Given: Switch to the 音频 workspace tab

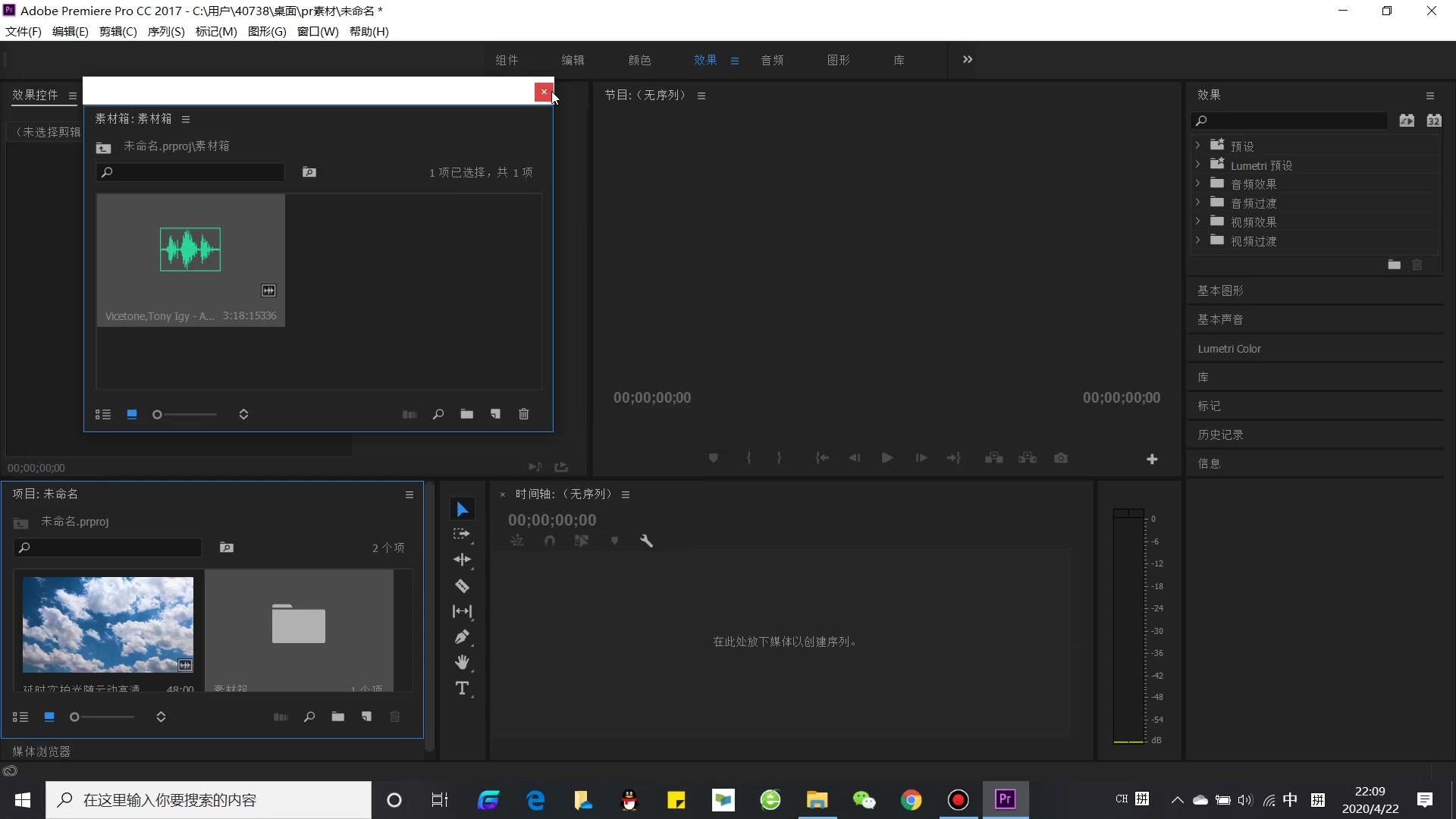Looking at the screenshot, I should pos(772,60).
